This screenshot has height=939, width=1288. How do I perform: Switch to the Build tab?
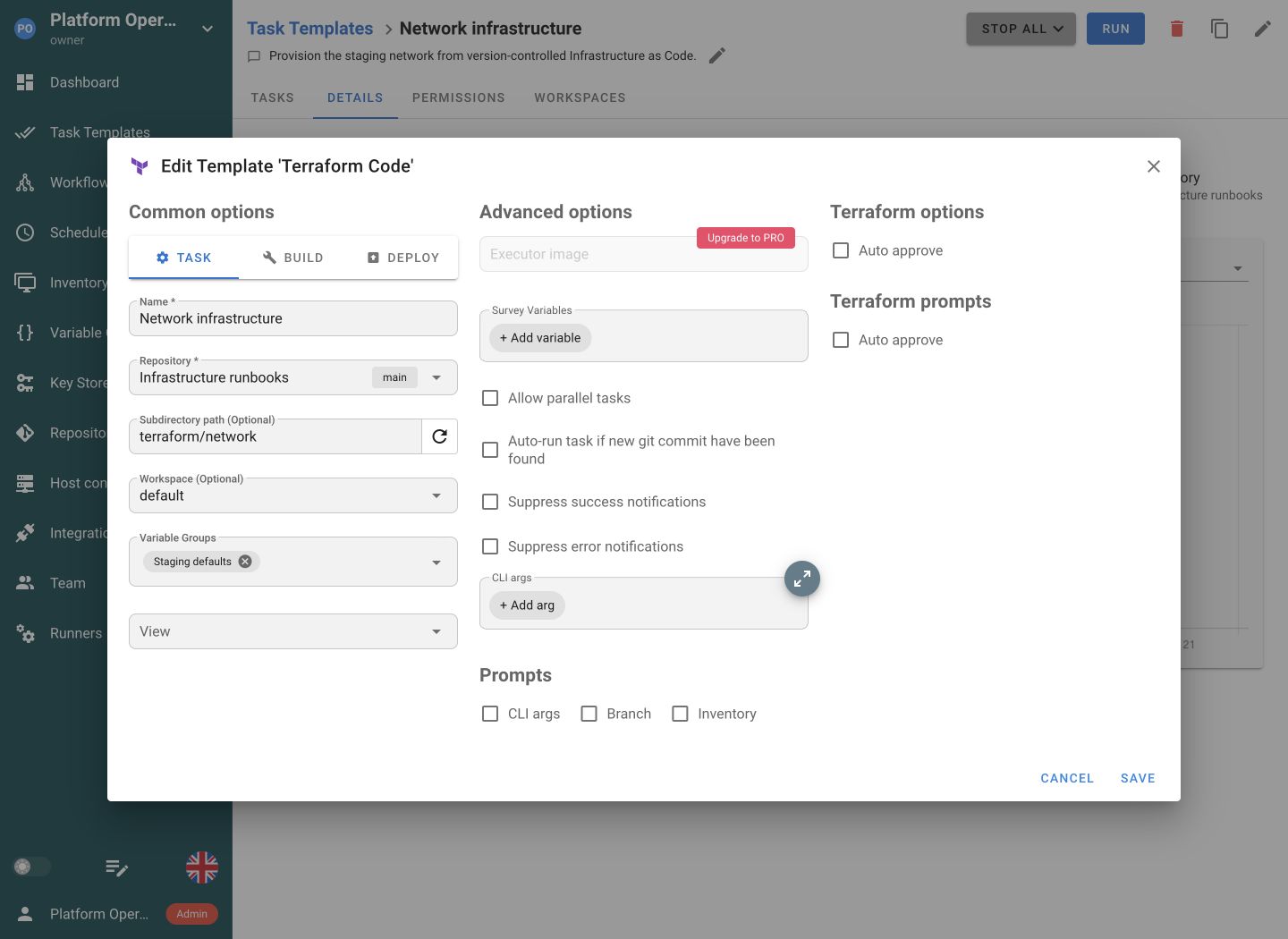[x=293, y=258]
